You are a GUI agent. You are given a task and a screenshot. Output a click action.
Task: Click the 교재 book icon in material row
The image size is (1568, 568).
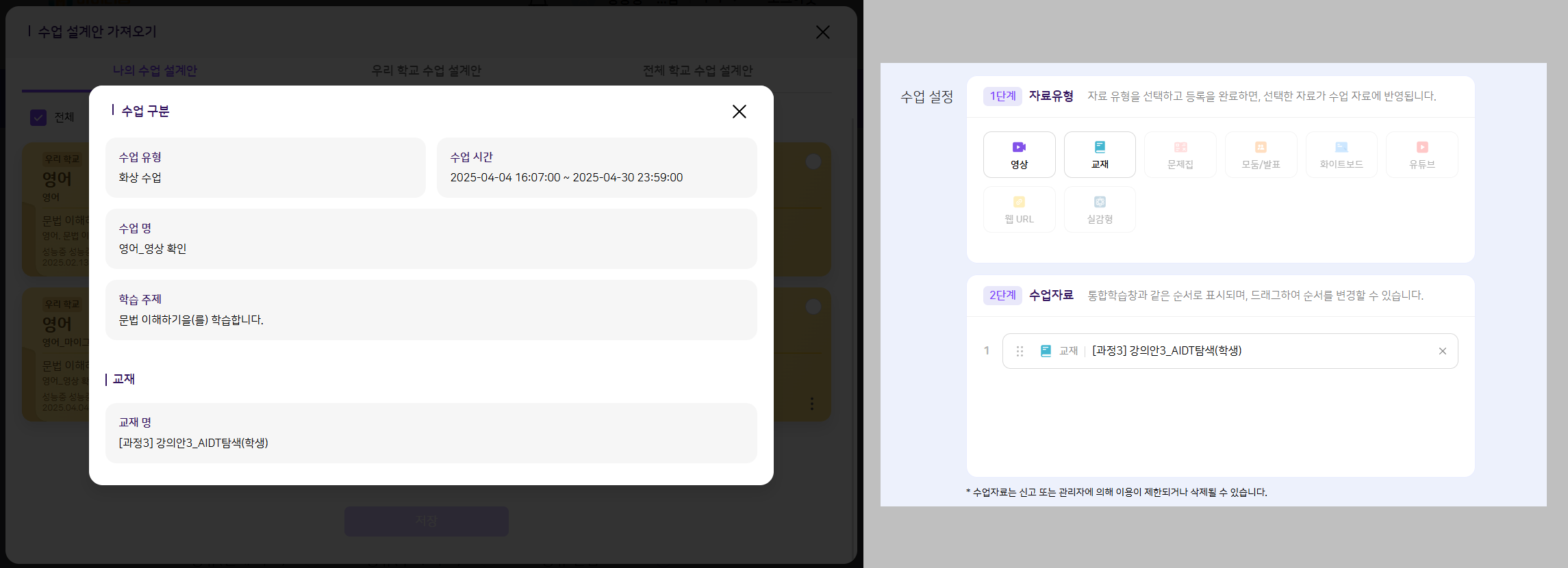coord(1046,351)
